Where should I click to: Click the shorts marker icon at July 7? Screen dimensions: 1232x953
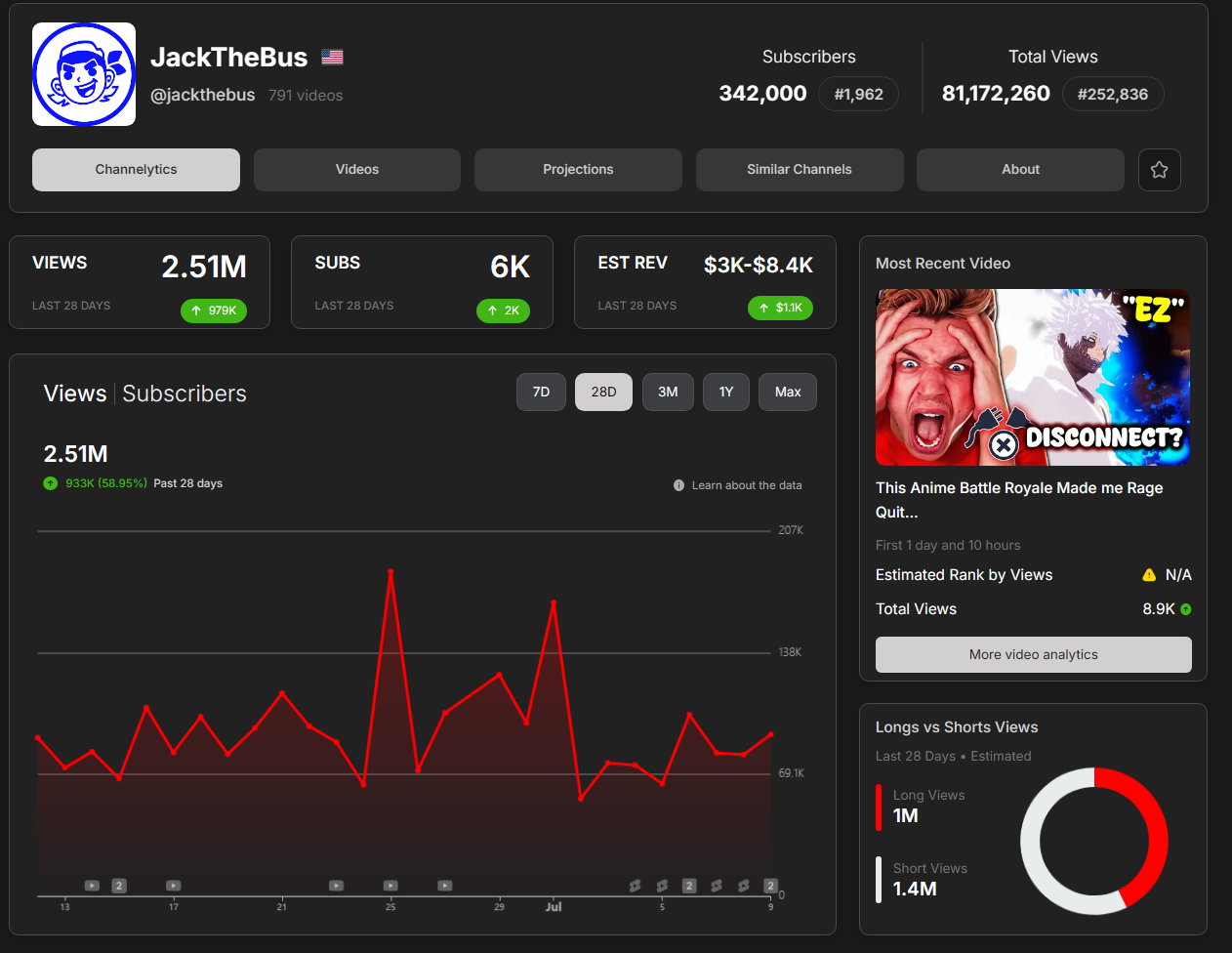coord(717,886)
